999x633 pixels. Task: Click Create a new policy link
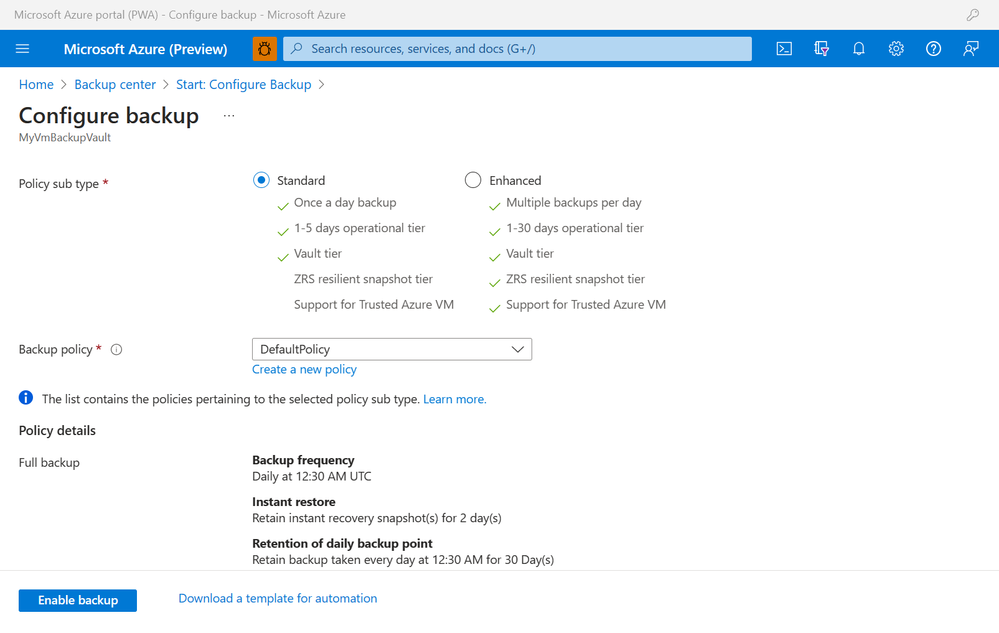305,369
